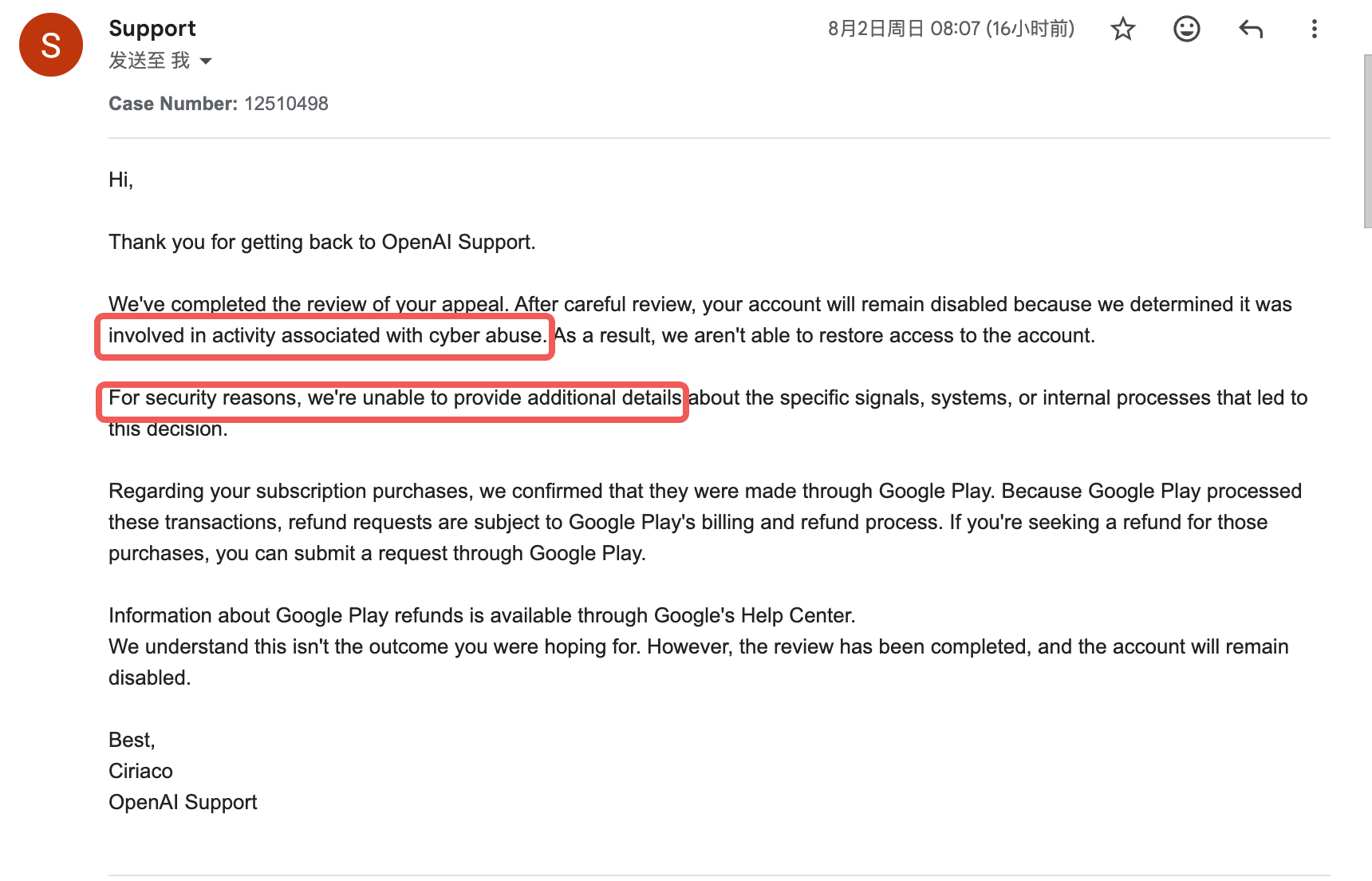
Task: Star this email from Support
Action: (1122, 29)
